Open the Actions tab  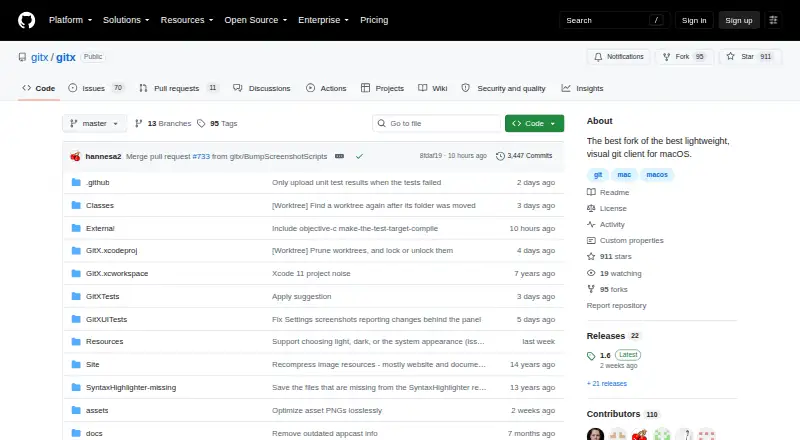point(326,88)
